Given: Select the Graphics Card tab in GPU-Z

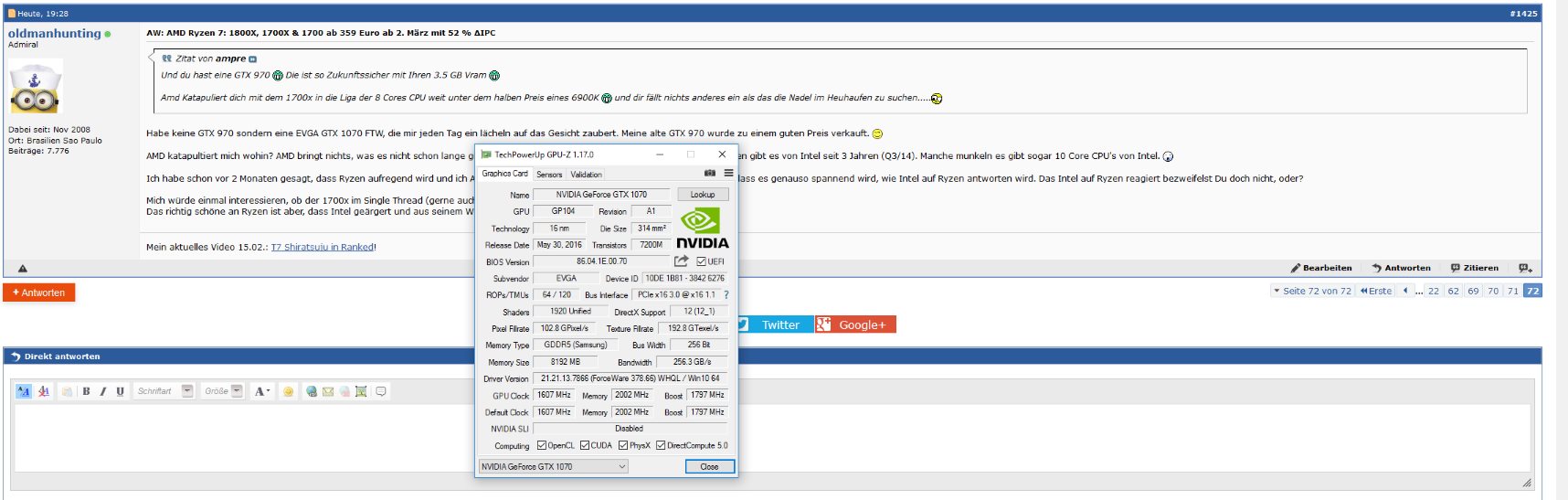Looking at the screenshot, I should tap(504, 174).
